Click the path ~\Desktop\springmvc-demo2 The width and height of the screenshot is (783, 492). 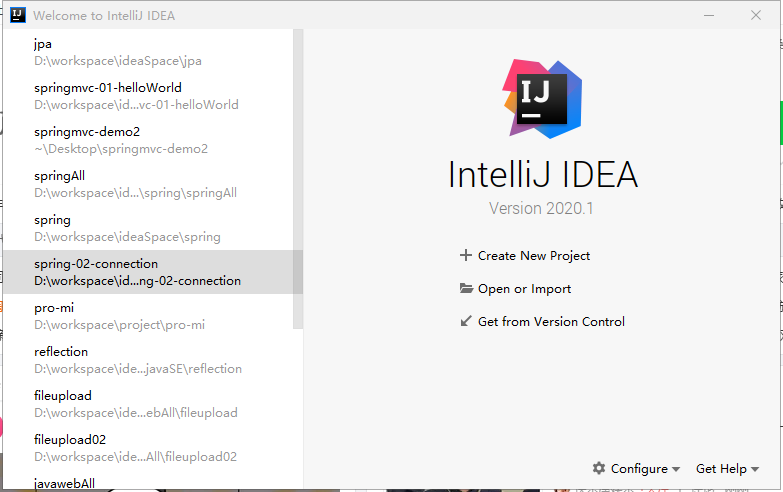[x=121, y=149]
